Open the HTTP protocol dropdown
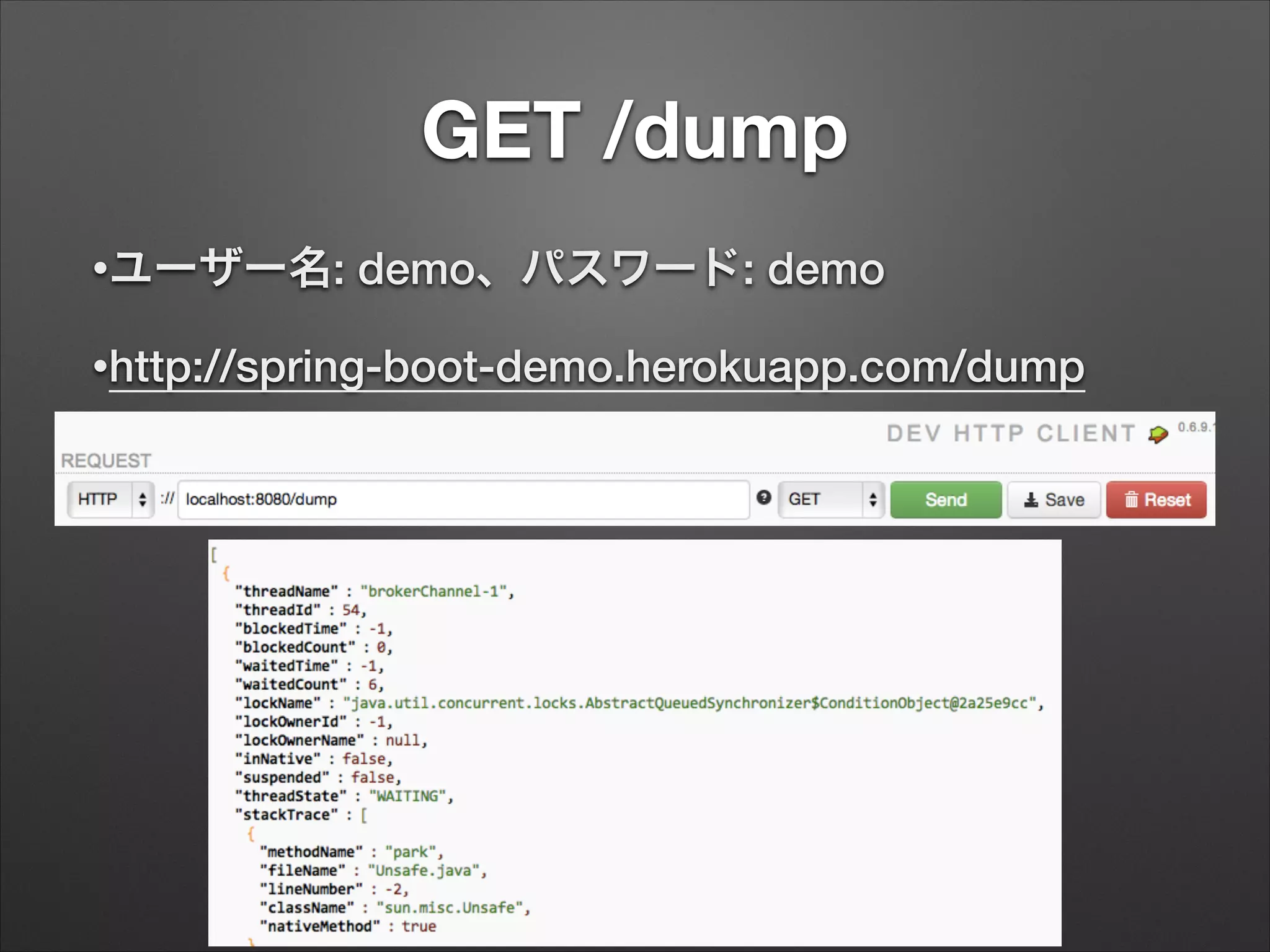1270x952 pixels. point(110,499)
